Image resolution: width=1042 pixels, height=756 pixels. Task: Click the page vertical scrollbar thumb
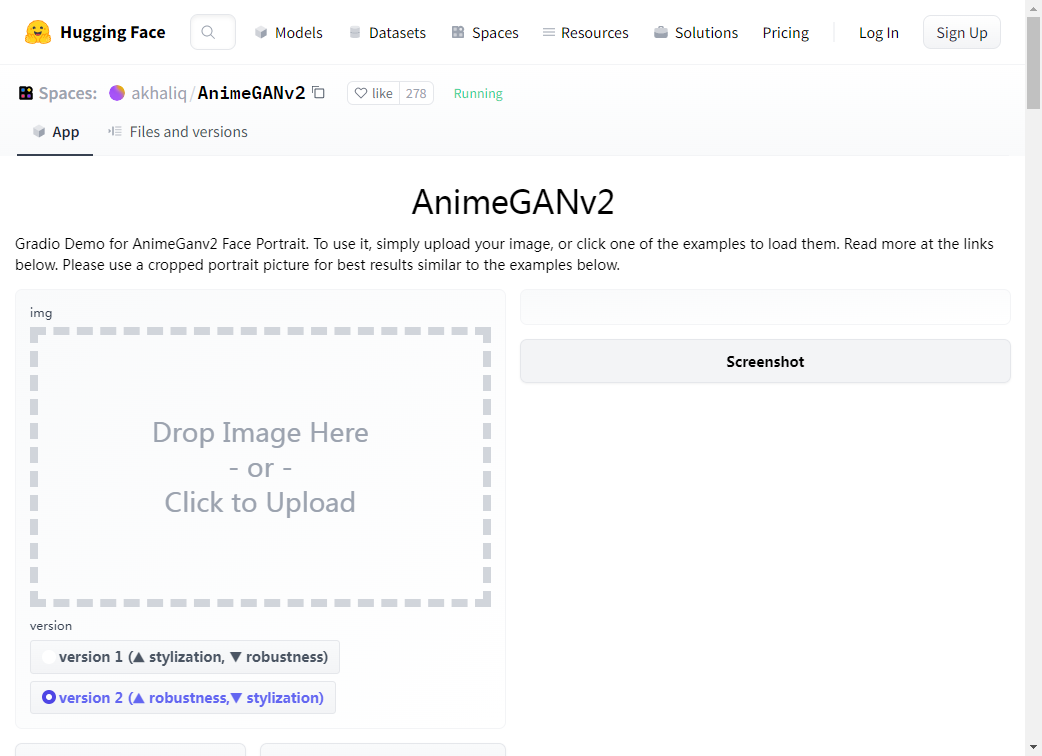[1033, 63]
